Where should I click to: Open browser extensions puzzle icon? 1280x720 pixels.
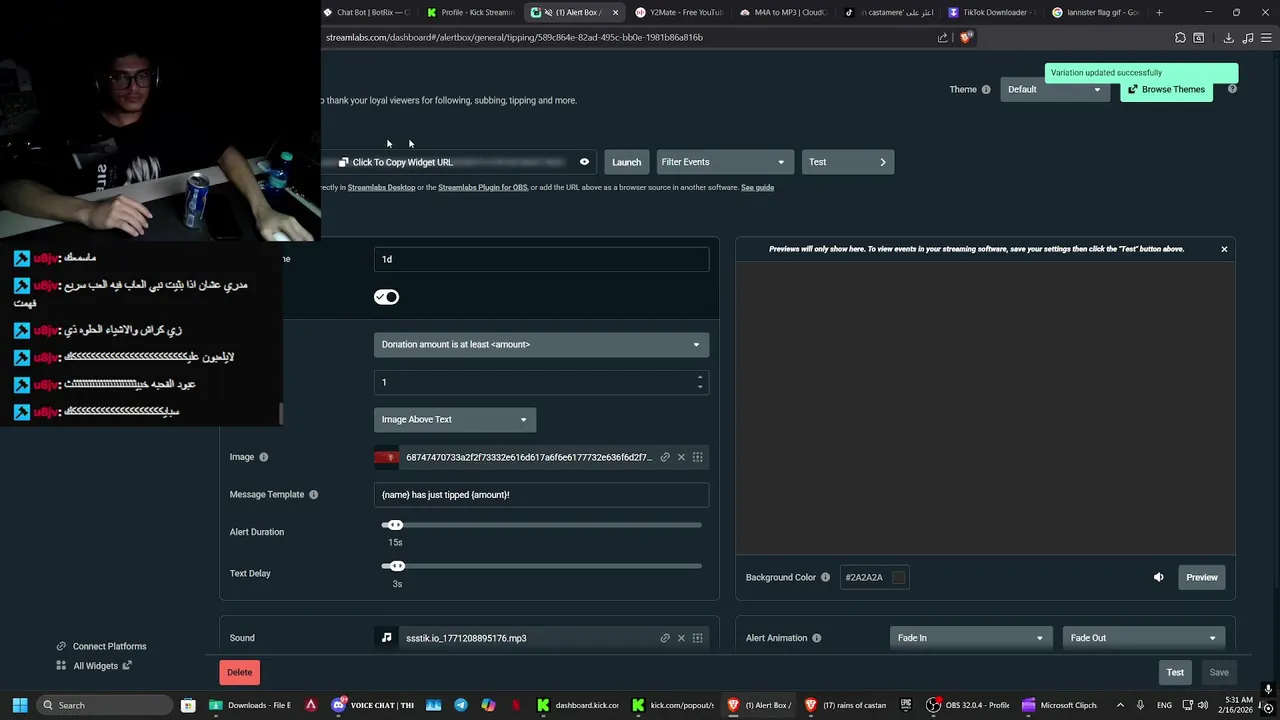pyautogui.click(x=1181, y=38)
